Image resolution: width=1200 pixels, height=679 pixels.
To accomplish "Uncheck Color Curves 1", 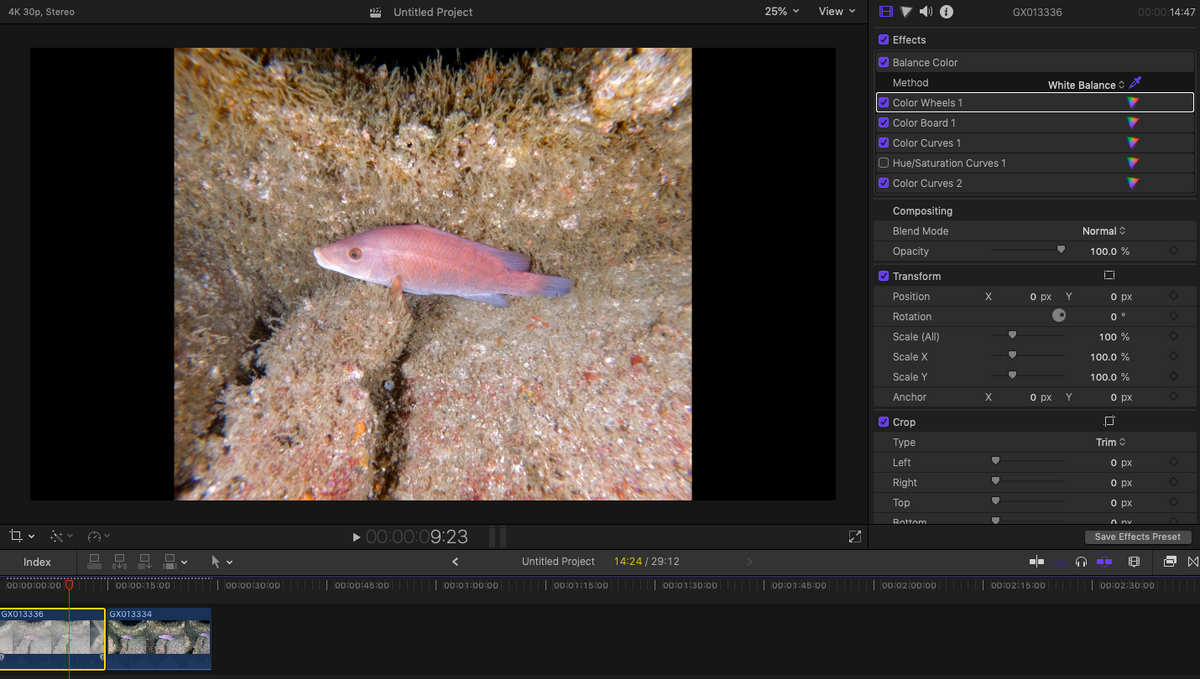I will (x=883, y=142).
